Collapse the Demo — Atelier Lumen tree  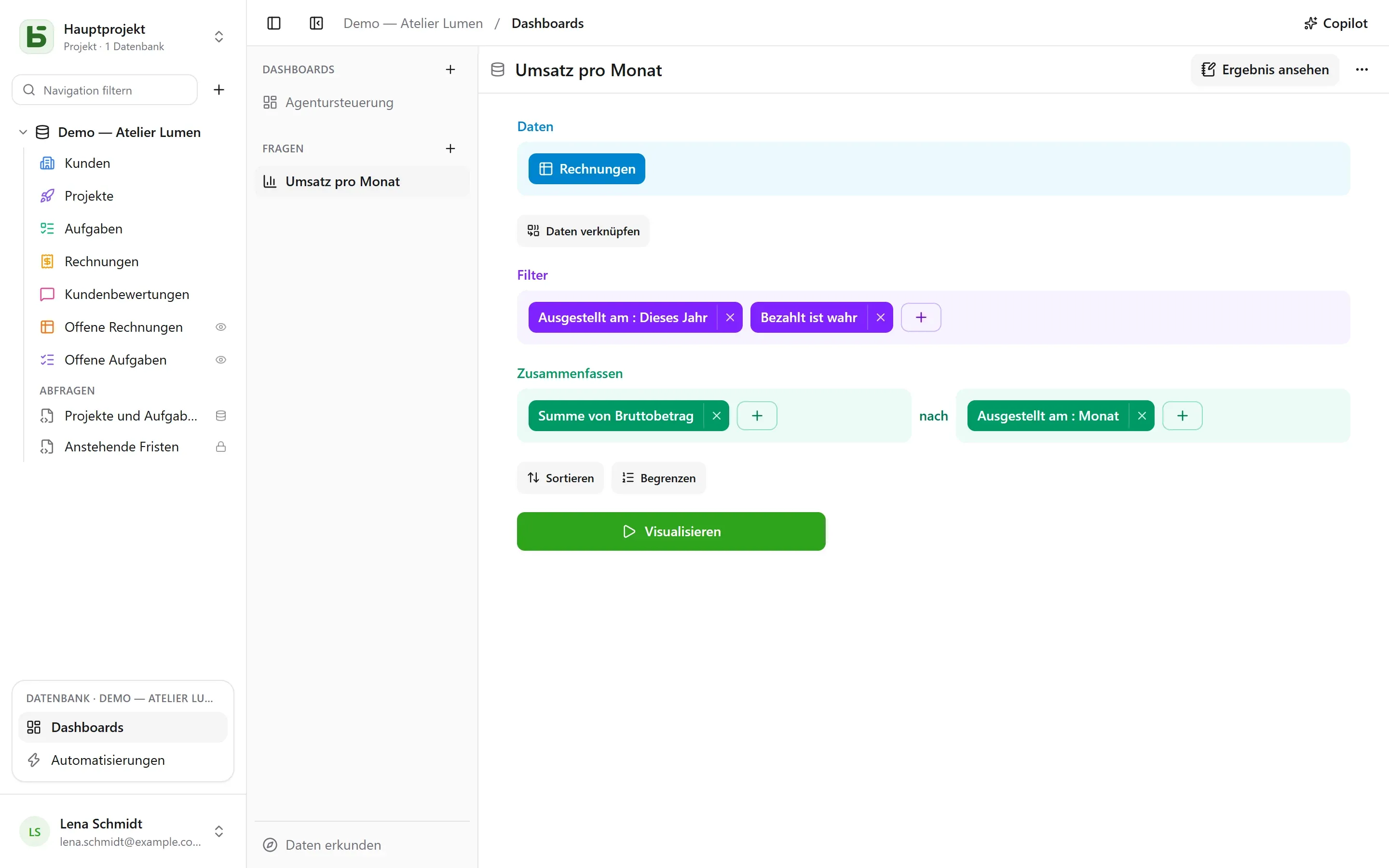(x=23, y=132)
